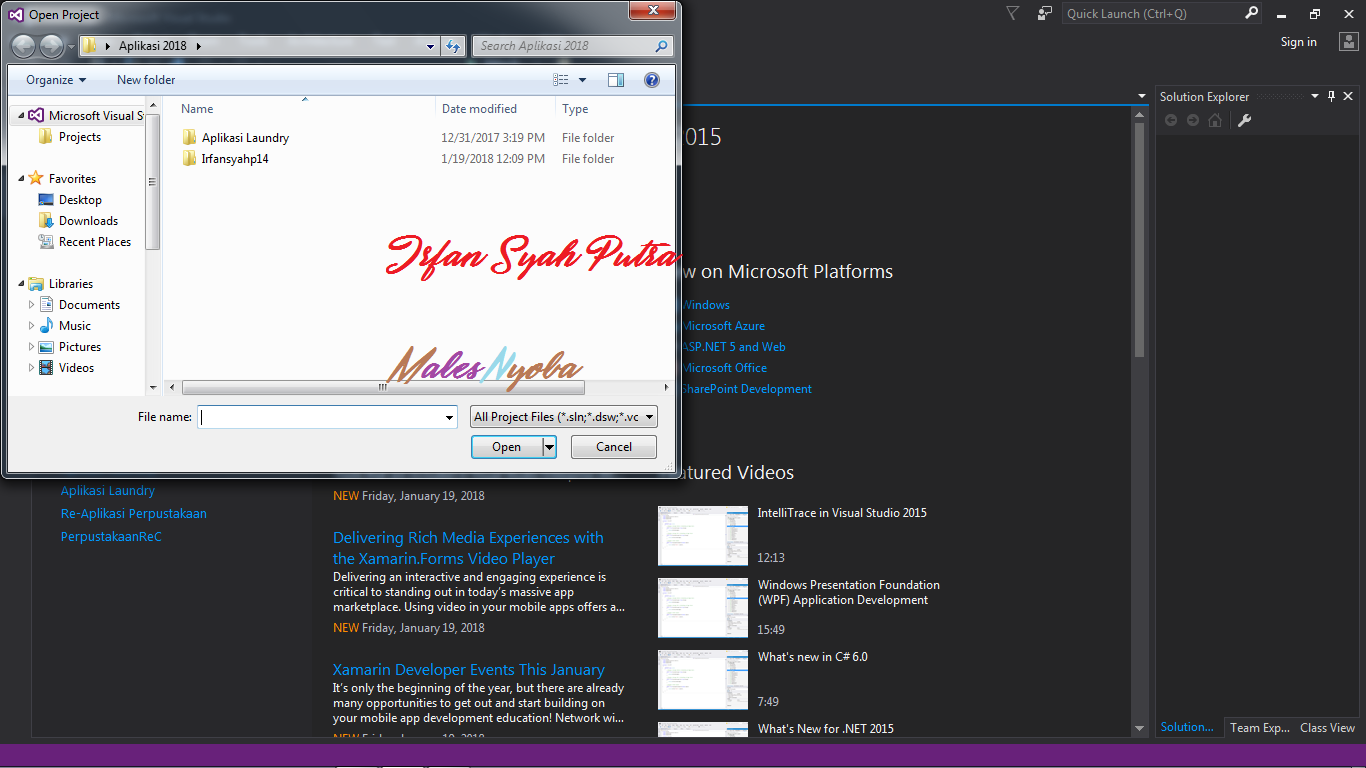The image size is (1366, 768).
Task: Expand the Videos library node
Action: tap(32, 368)
